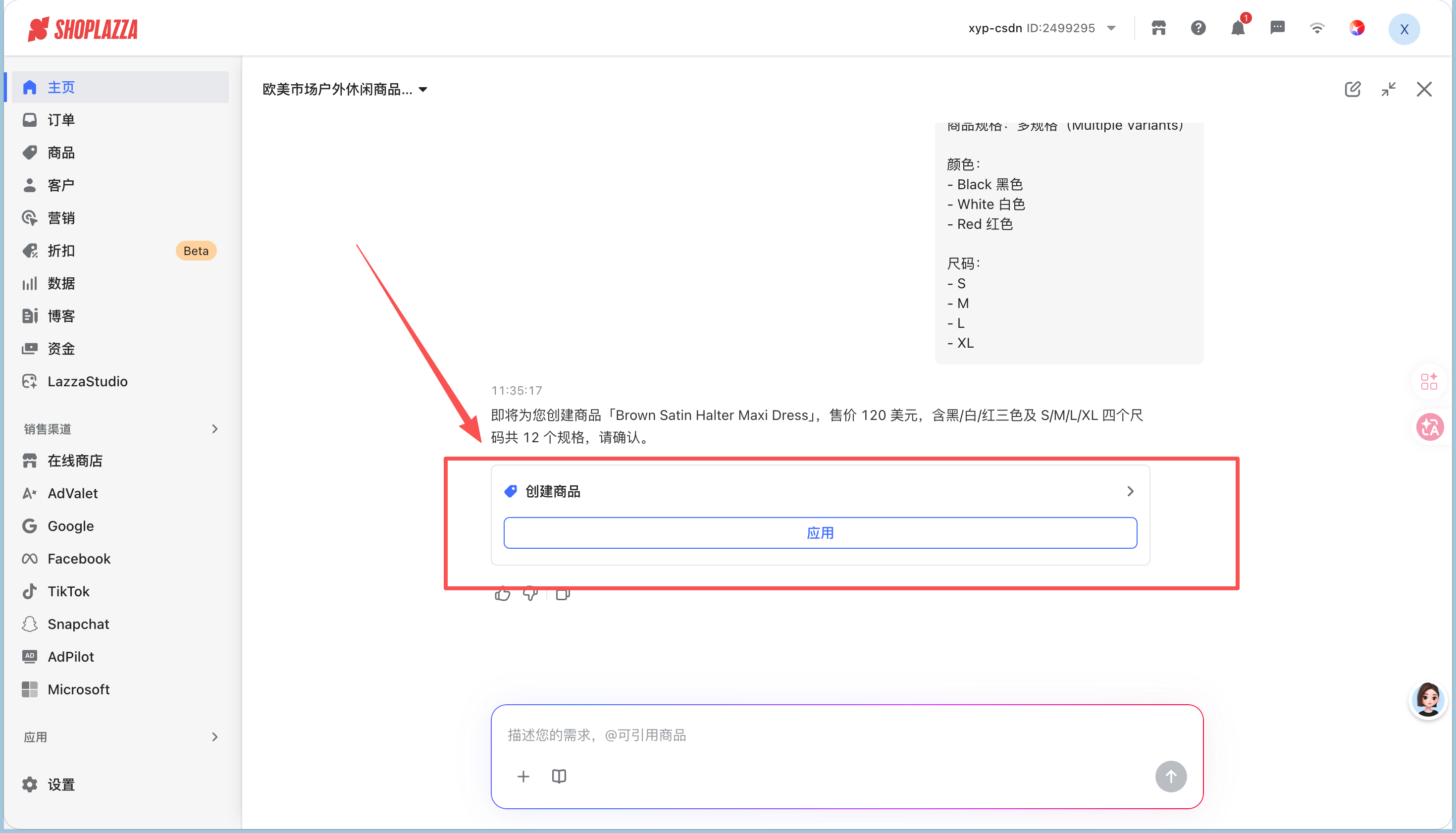Copy the assistant response
This screenshot has height=833, width=1456.
point(563,595)
